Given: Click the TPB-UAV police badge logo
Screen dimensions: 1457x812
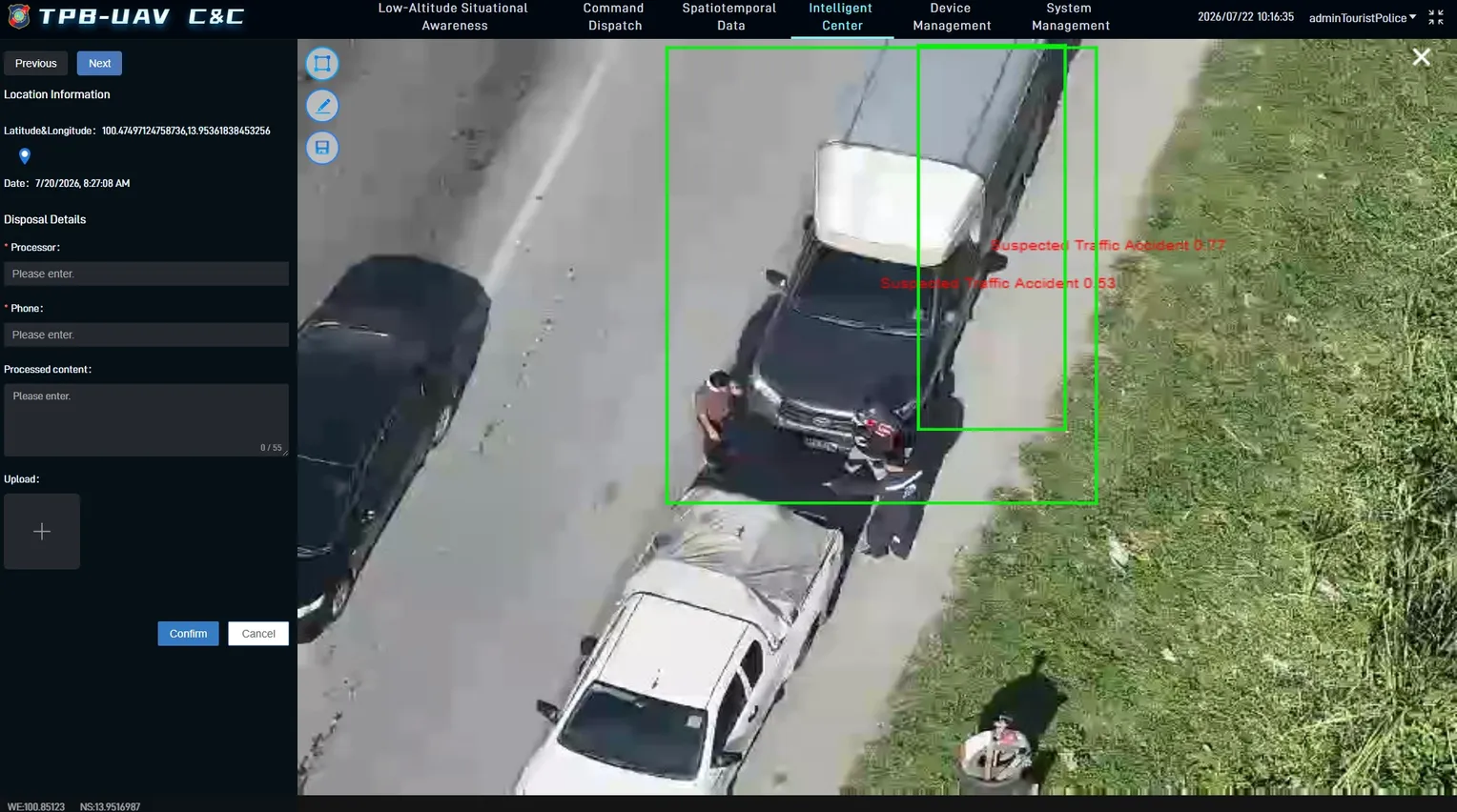Looking at the screenshot, I should pos(19,16).
